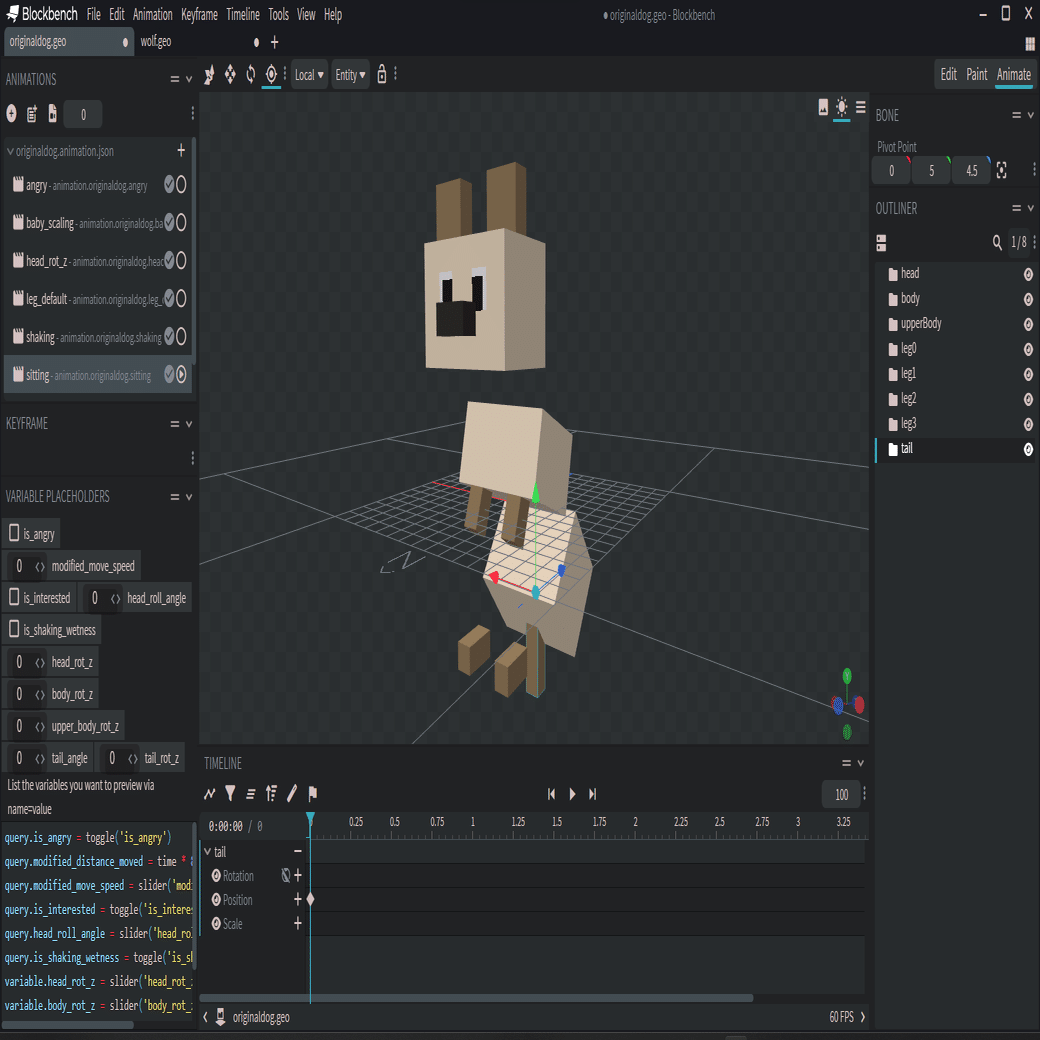Toggle the lock icon in toolbar
The image size is (1040, 1040).
click(x=381, y=74)
